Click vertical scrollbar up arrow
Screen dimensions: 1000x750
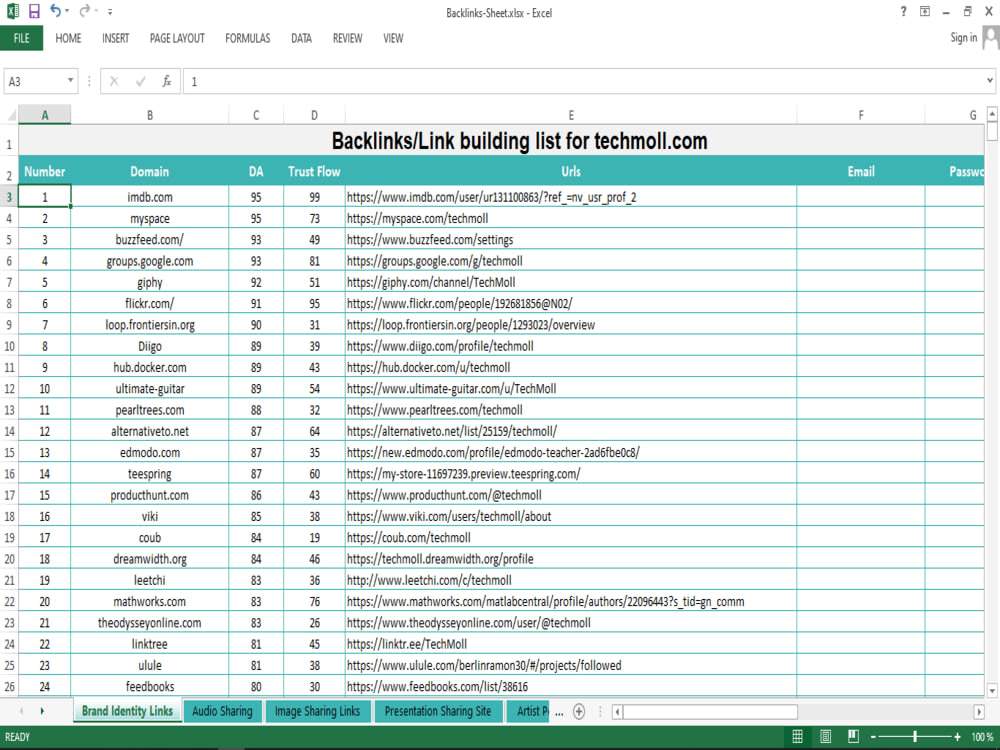[992, 114]
